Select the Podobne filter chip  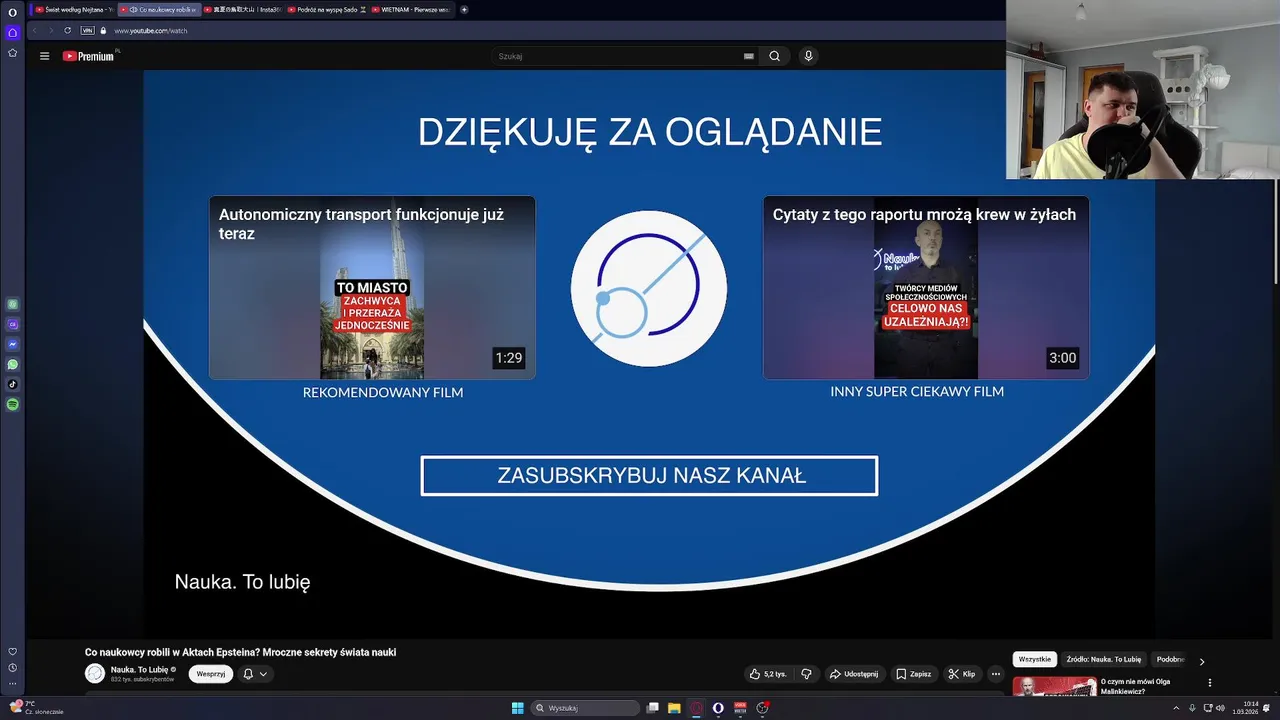coord(1170,660)
